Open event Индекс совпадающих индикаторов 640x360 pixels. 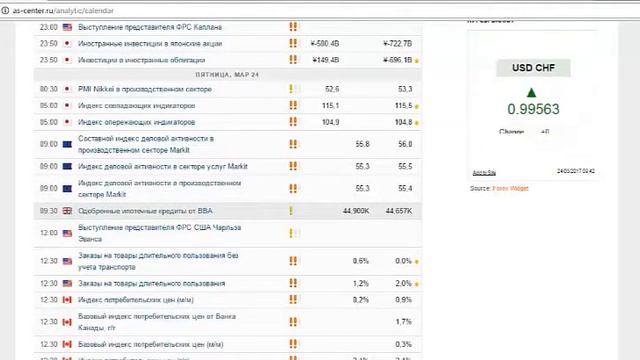click(136, 106)
